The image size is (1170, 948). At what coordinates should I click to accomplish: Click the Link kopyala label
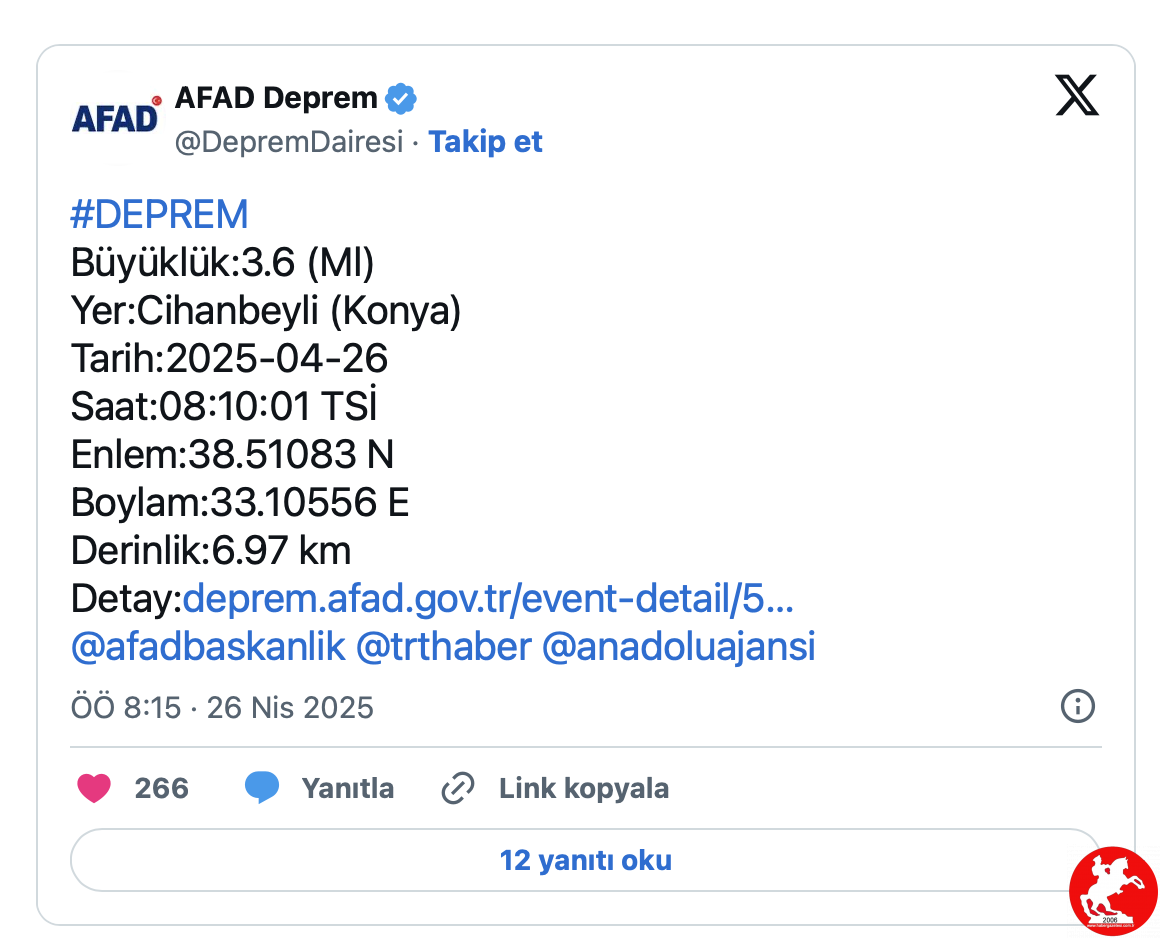584,789
